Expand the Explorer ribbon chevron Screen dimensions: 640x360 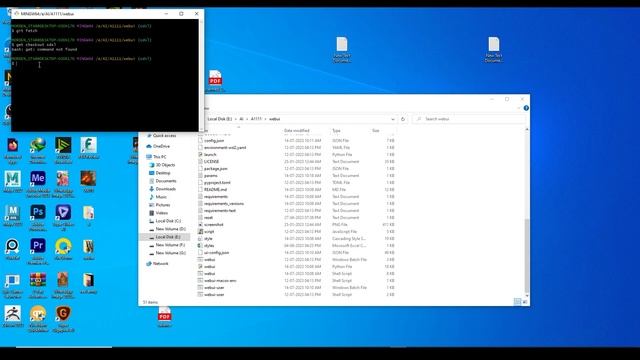(519, 108)
